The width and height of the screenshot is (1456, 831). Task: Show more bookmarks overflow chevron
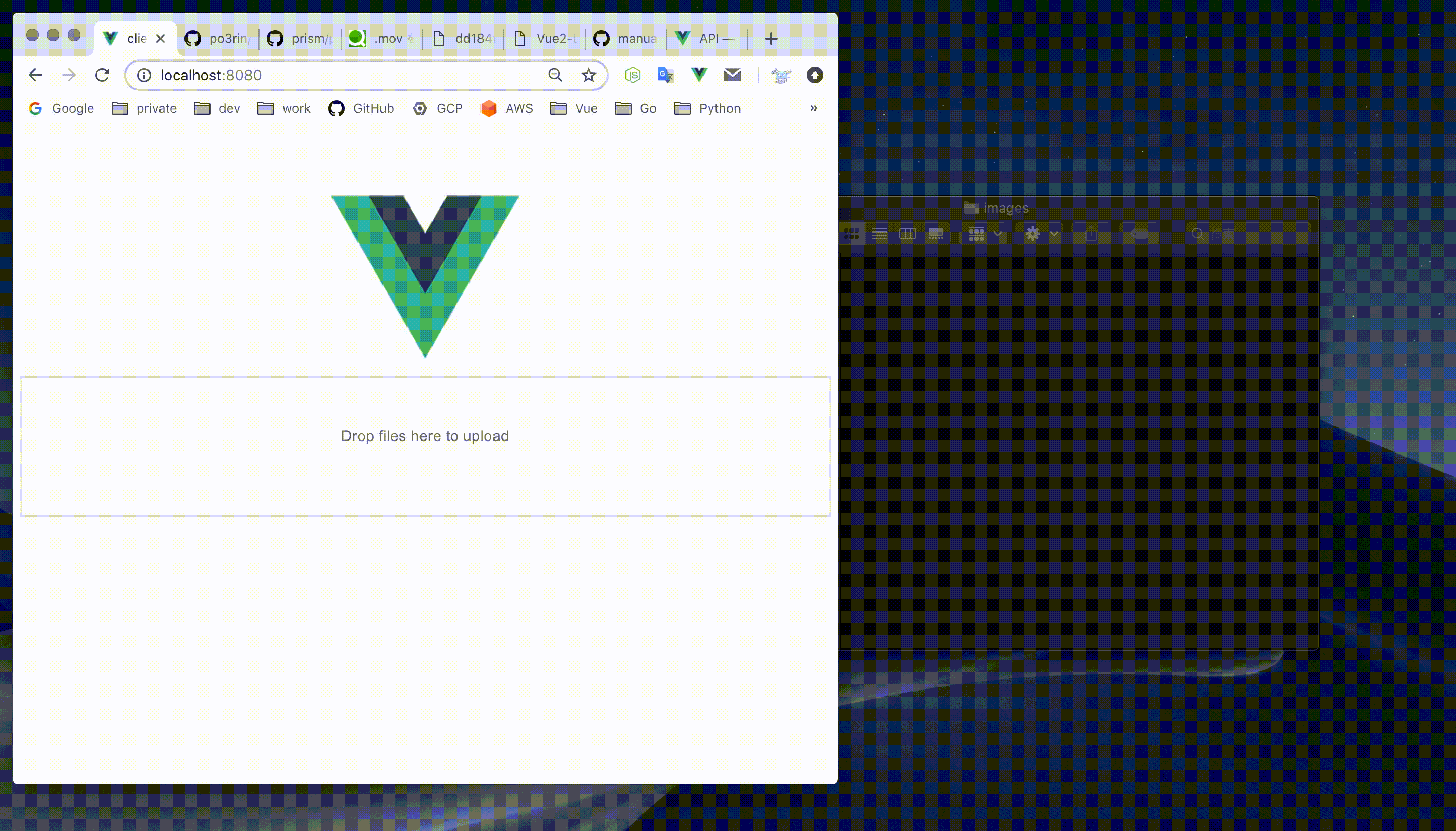pyautogui.click(x=813, y=108)
